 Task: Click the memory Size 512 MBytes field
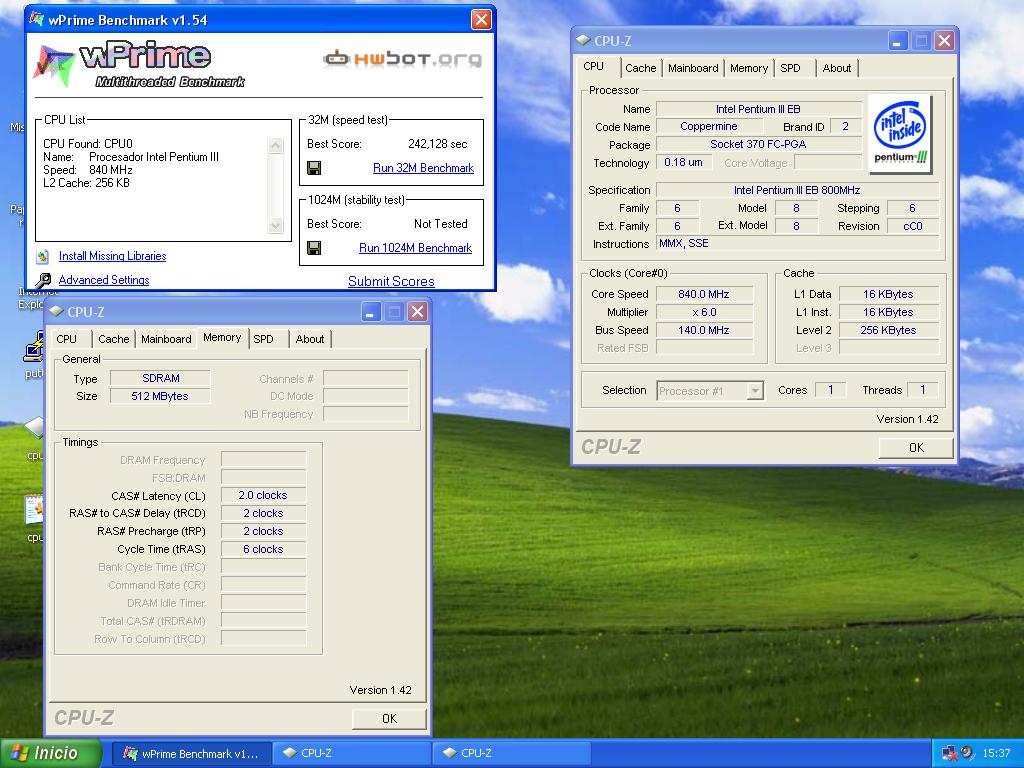[x=161, y=396]
